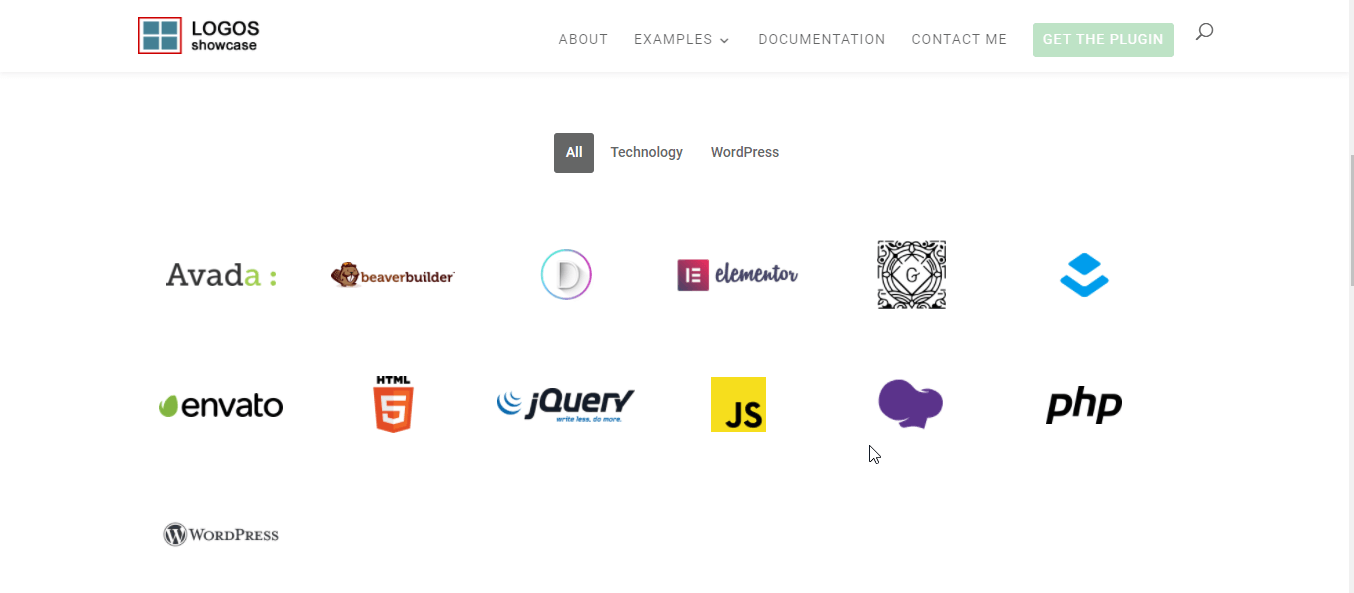Select the php logo
Screen dimensions: 1354x593
(x=1083, y=405)
